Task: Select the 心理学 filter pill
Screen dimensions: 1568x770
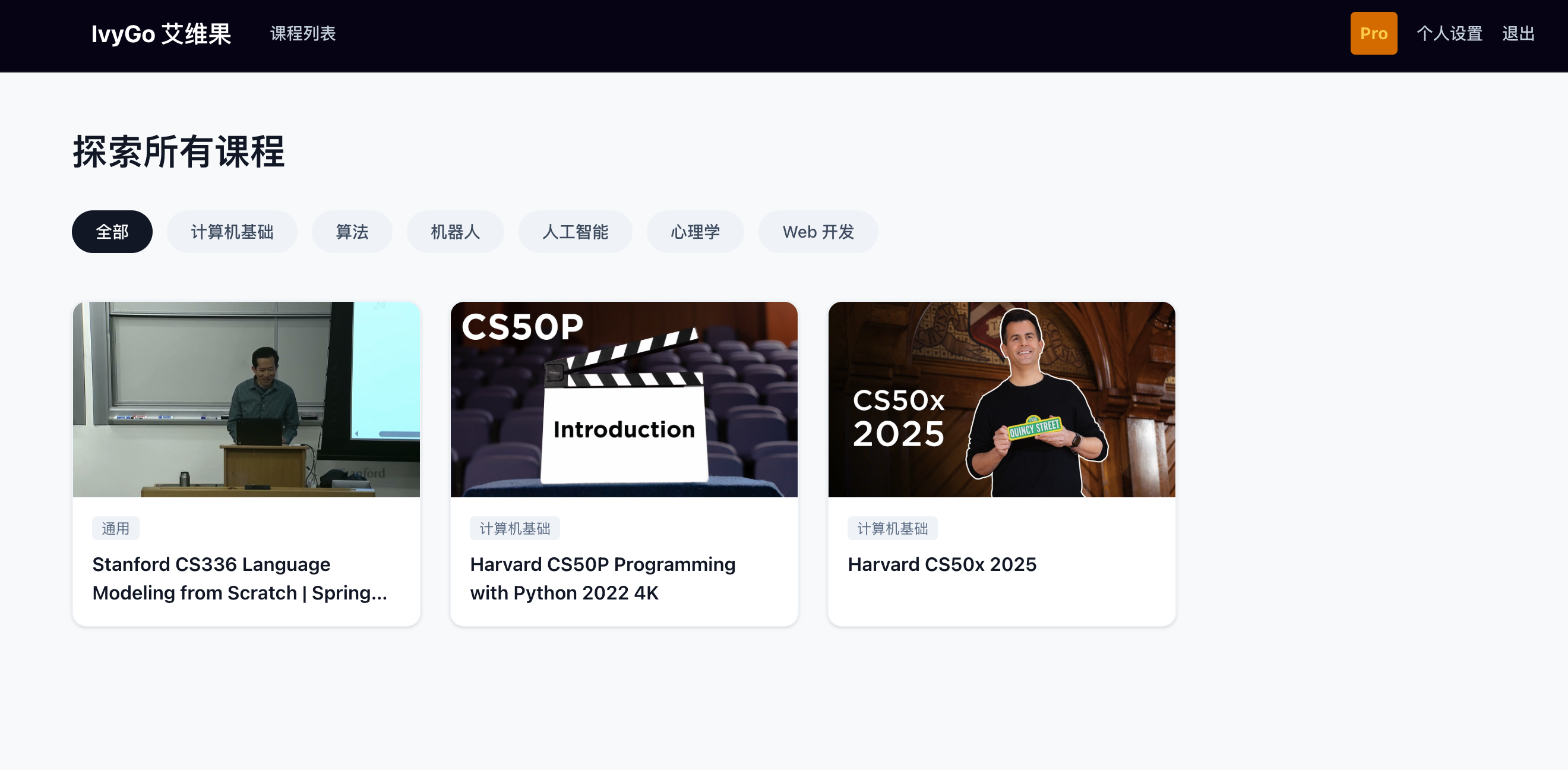Action: [x=694, y=232]
